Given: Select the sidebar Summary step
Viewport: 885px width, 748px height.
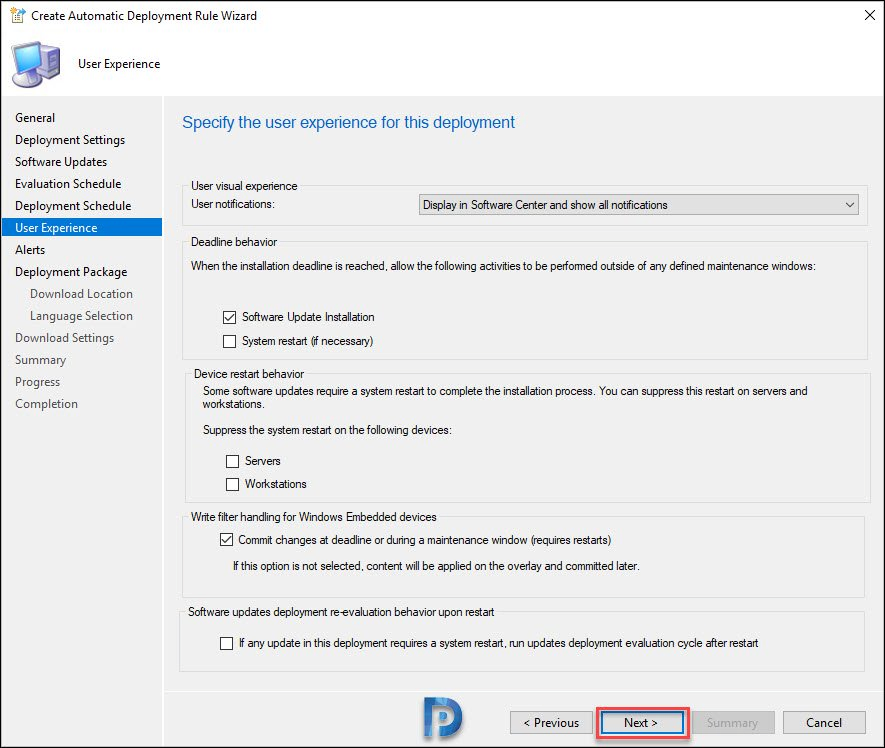Looking at the screenshot, I should 40,360.
